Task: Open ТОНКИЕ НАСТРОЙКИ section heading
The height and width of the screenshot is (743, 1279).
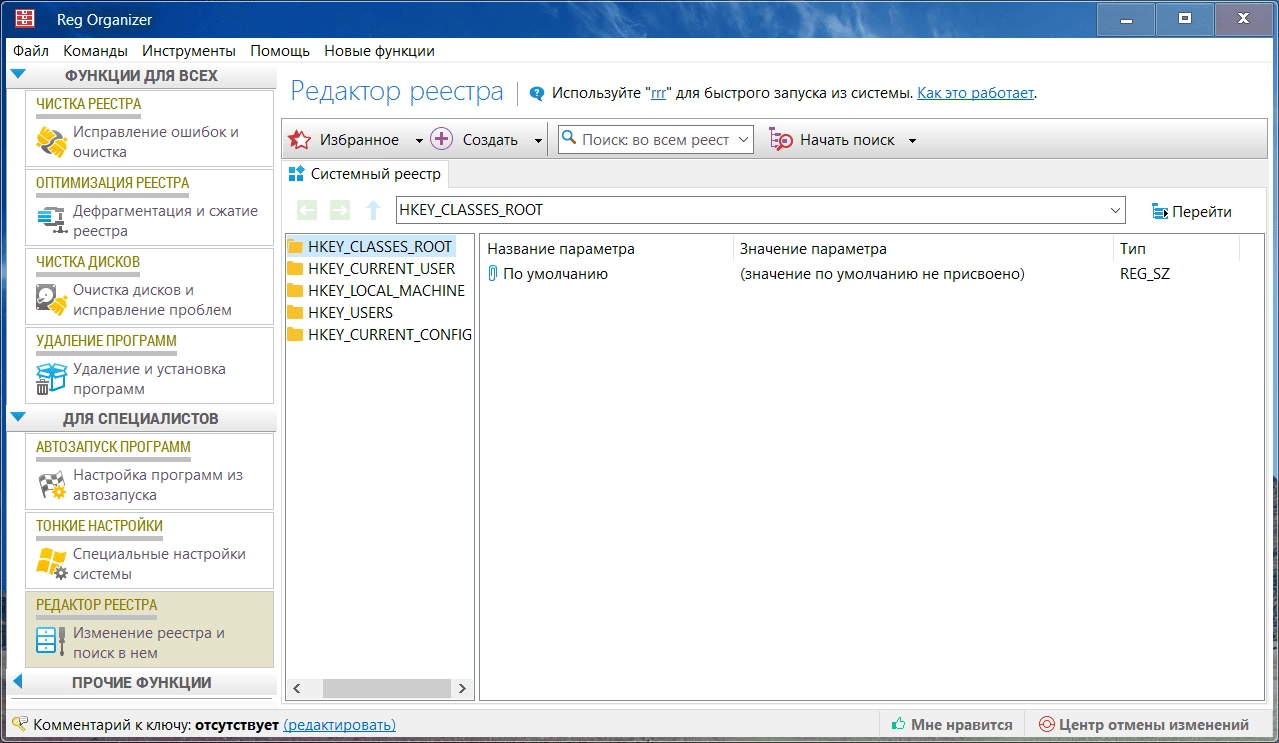Action: coord(99,526)
